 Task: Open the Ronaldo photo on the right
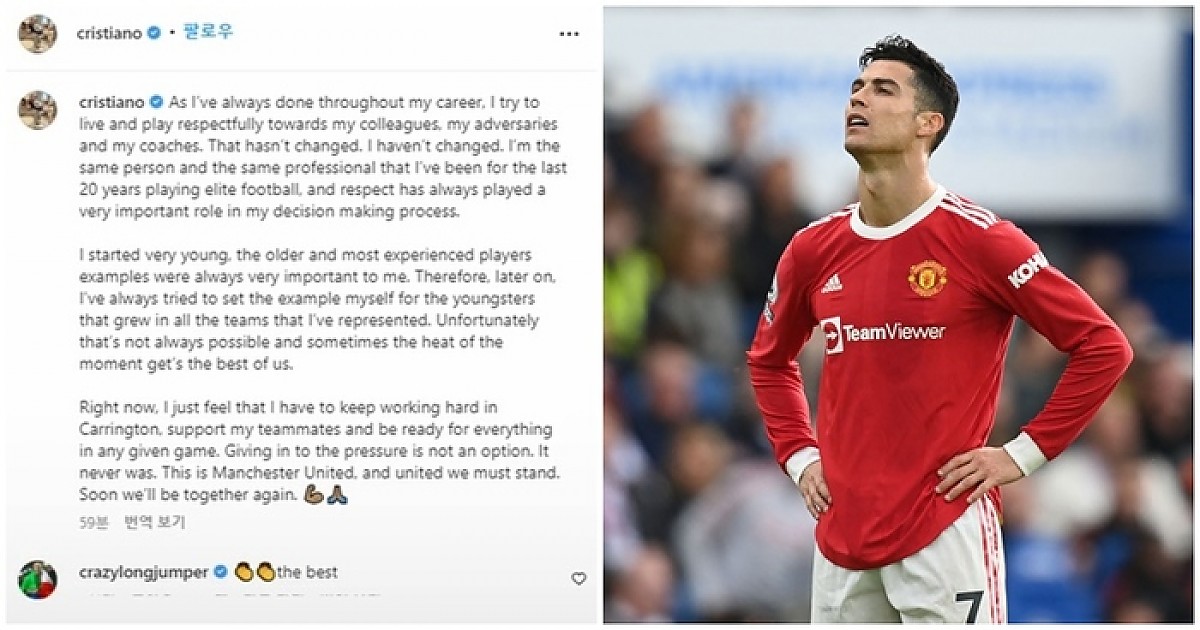coord(898,315)
